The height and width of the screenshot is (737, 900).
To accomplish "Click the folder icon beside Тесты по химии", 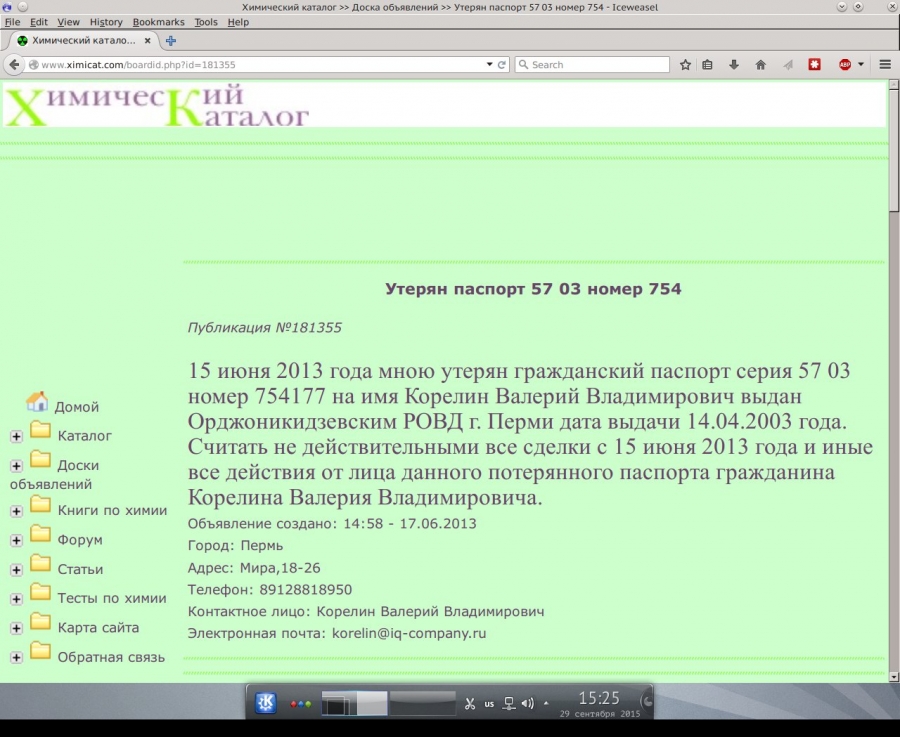I will point(40,592).
